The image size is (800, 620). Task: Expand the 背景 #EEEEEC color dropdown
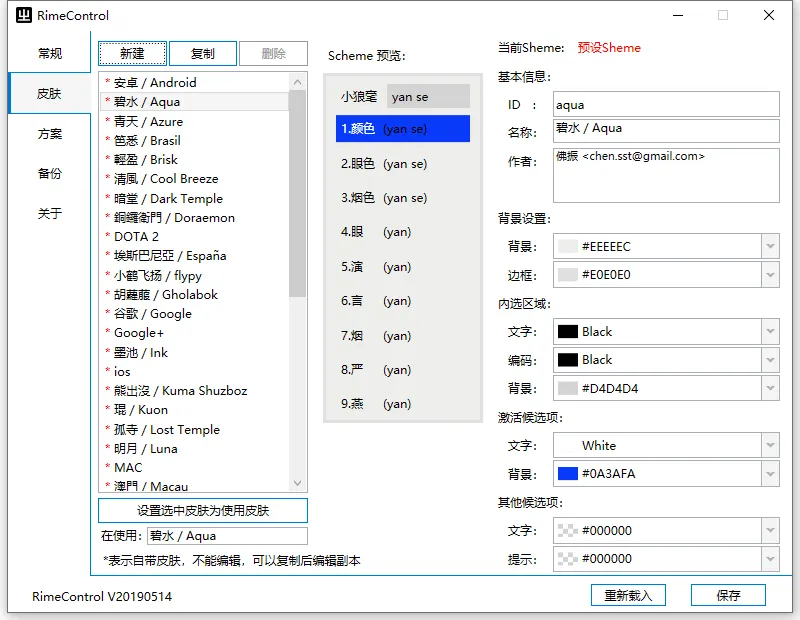pos(769,246)
